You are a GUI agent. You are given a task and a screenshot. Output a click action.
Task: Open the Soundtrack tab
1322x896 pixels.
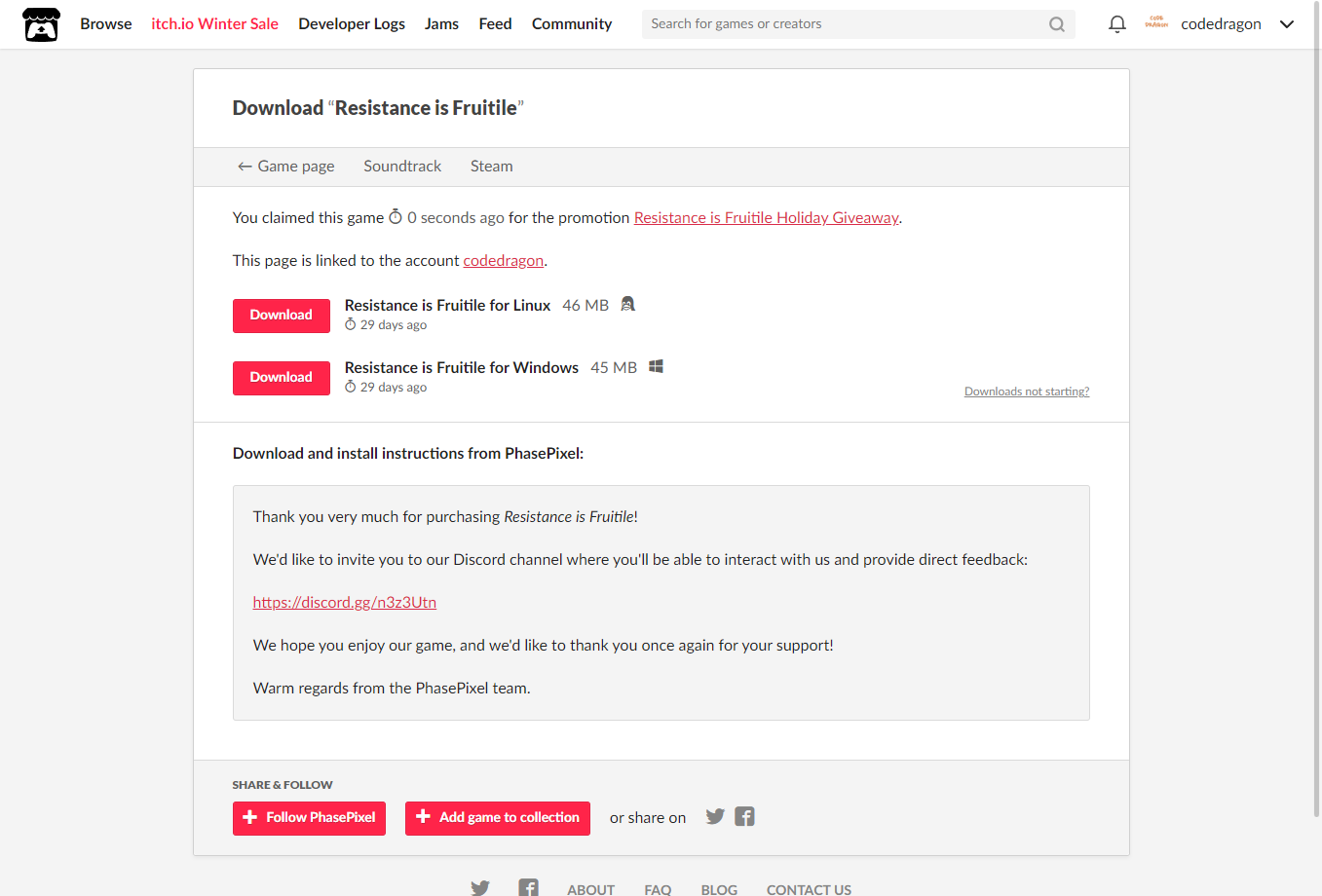[402, 166]
